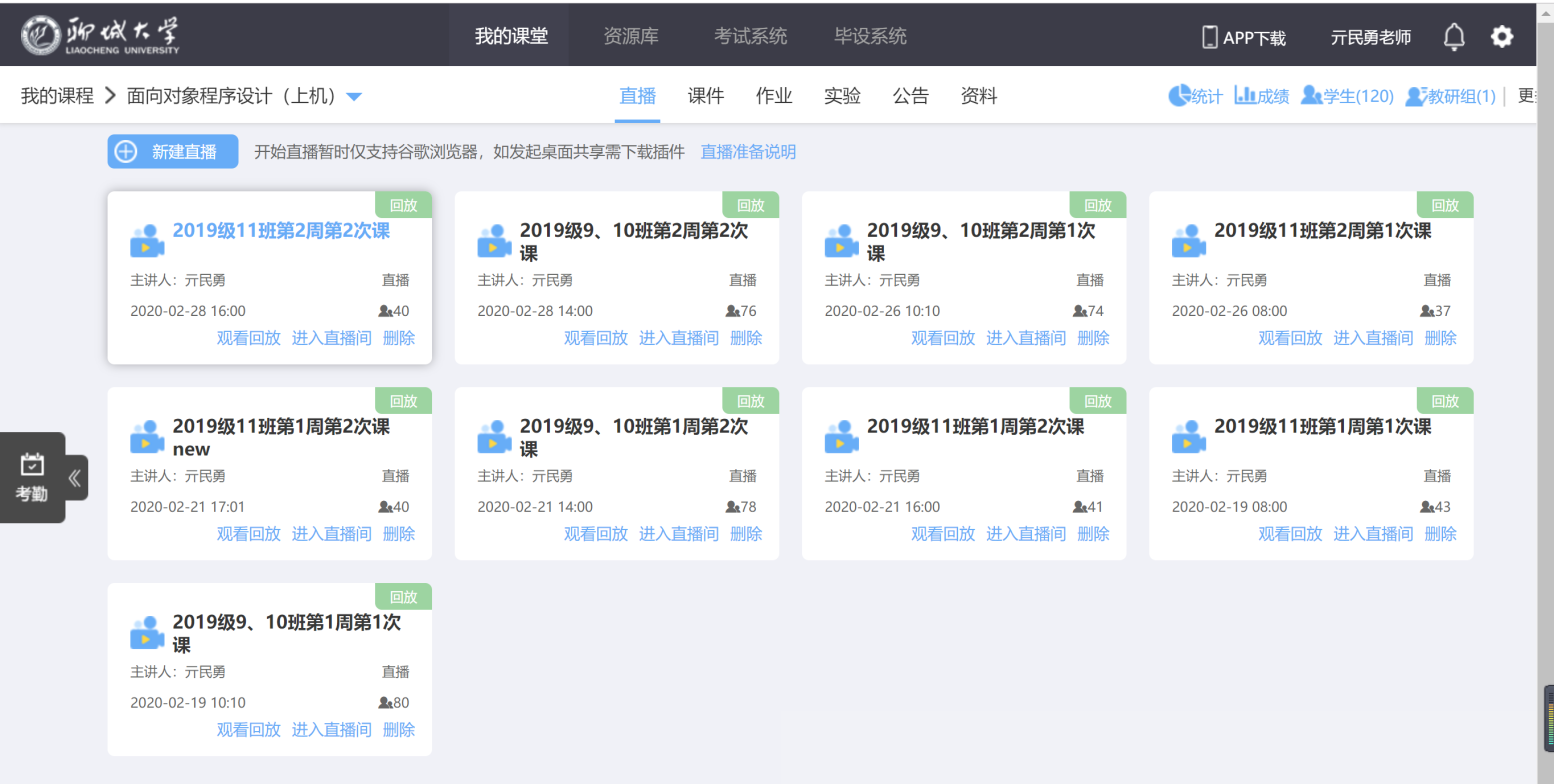Click the phone icon for APP下载
The width and height of the screenshot is (1554, 784).
[x=1209, y=37]
